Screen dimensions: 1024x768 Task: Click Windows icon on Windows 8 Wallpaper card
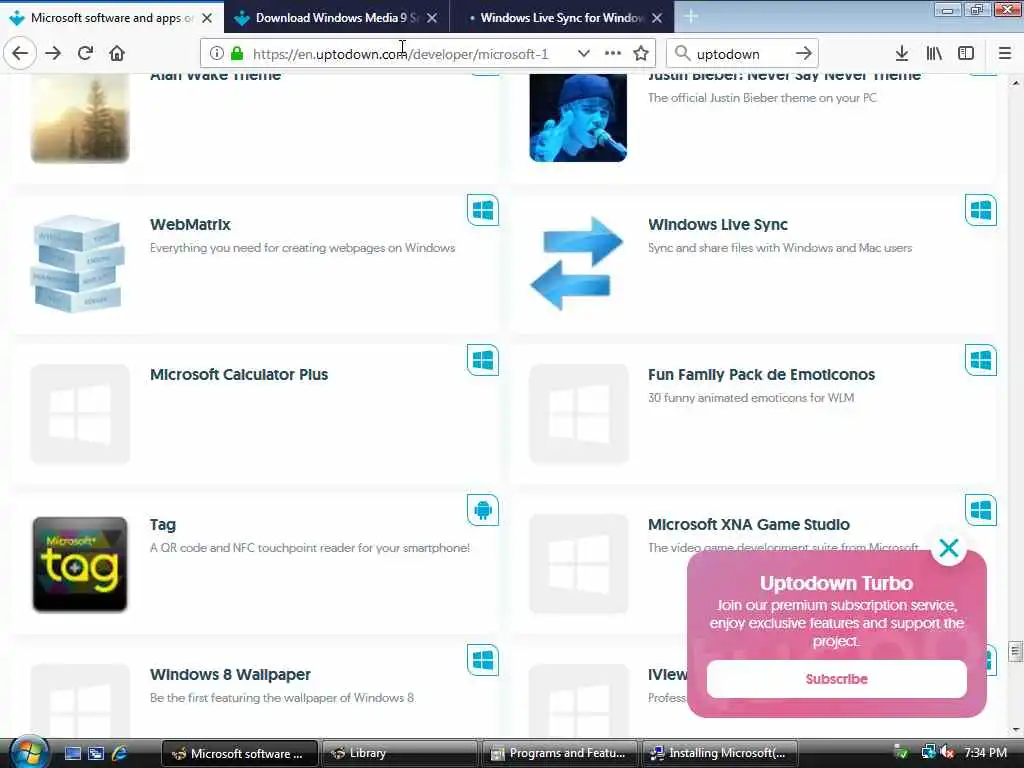tap(483, 660)
